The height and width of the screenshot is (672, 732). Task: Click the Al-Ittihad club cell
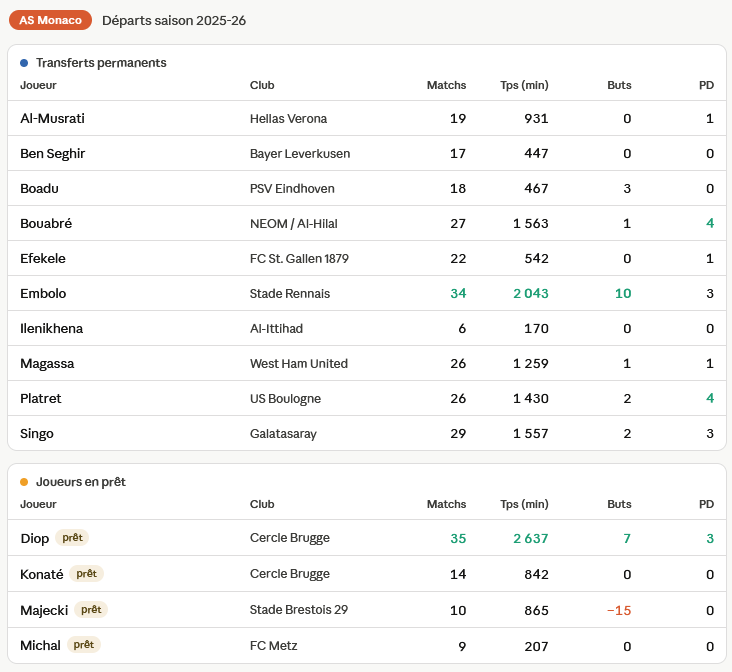click(276, 329)
